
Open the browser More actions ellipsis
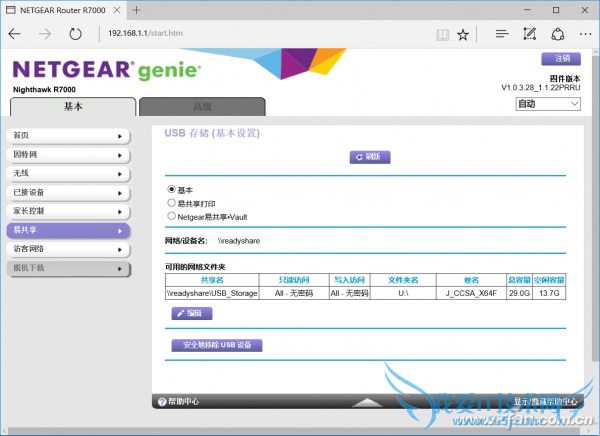(585, 34)
